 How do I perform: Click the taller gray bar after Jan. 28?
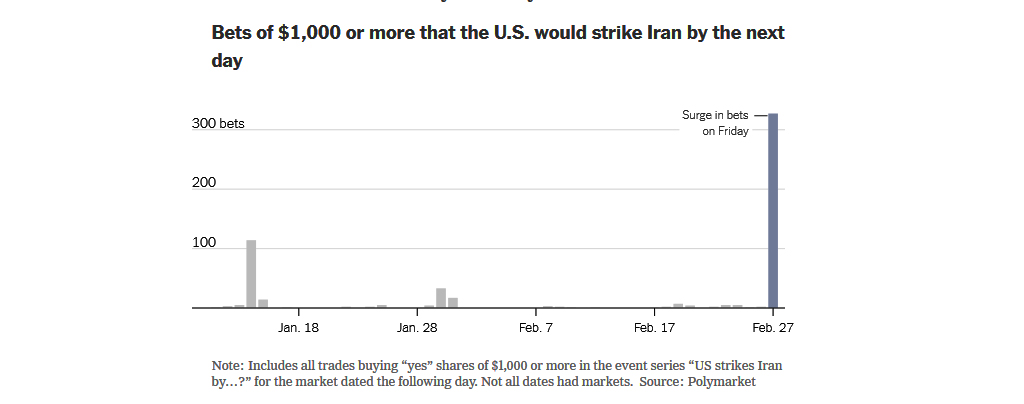click(x=441, y=298)
